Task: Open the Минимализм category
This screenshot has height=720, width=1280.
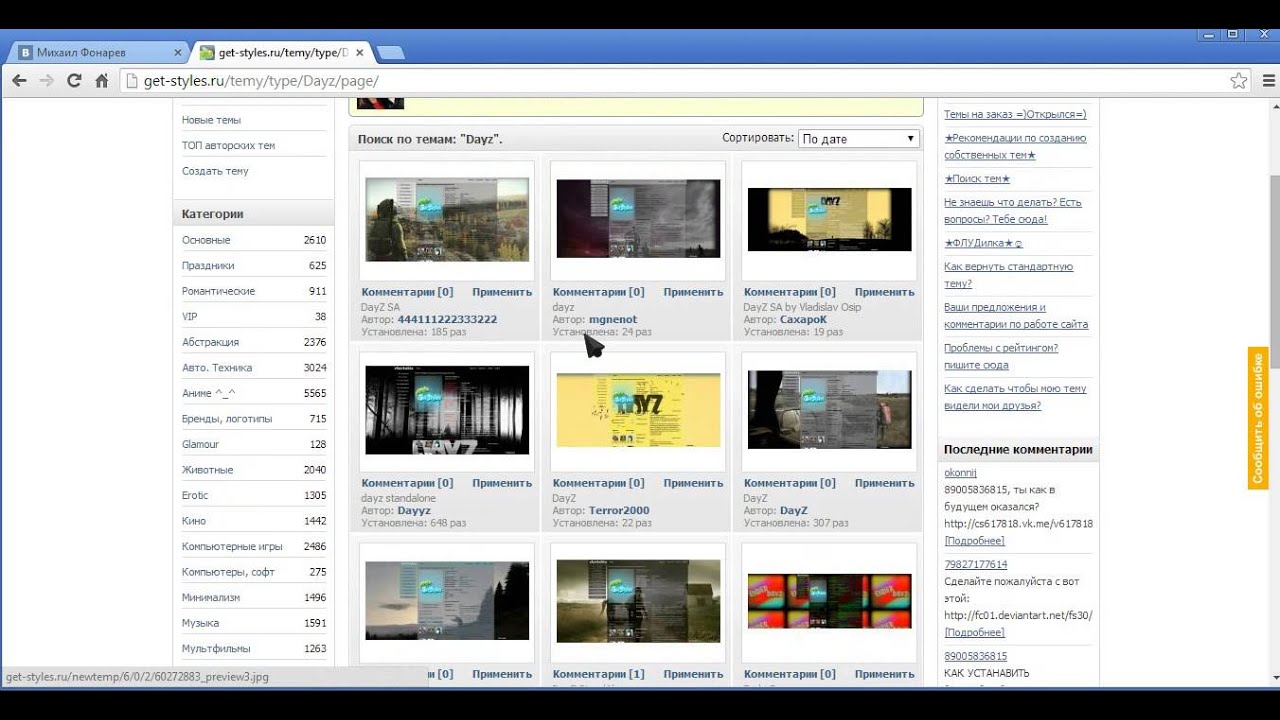Action: tap(211, 597)
